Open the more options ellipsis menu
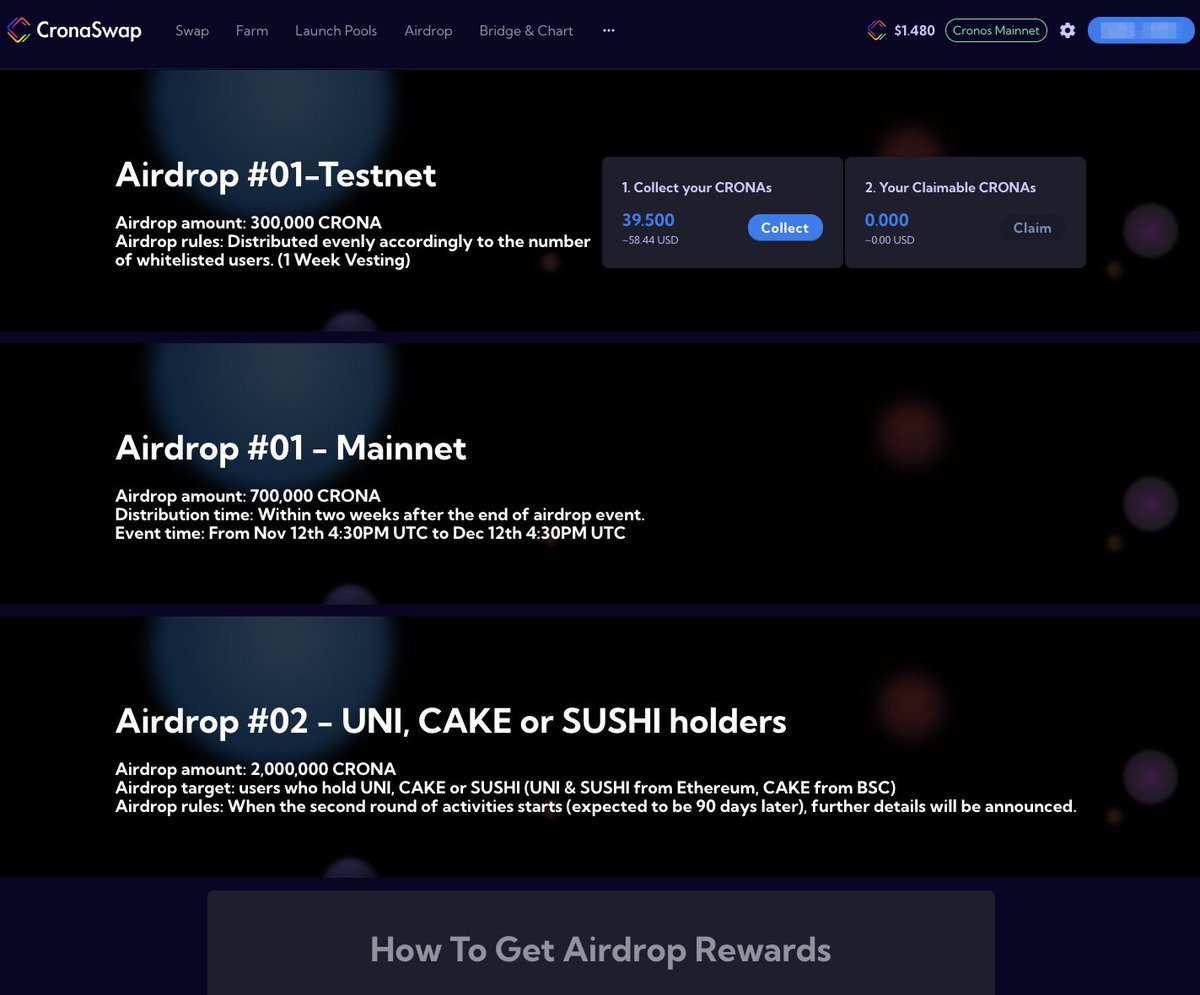This screenshot has width=1200, height=995. [x=609, y=30]
